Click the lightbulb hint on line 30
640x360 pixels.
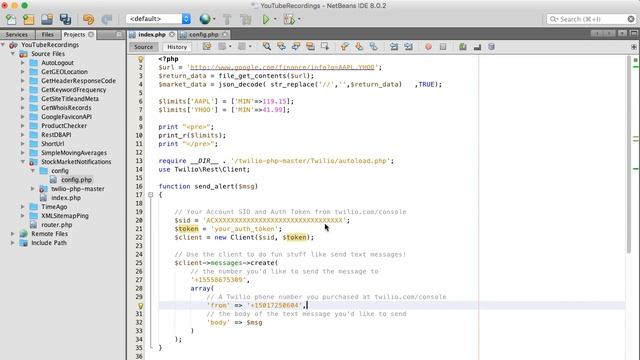click(140, 305)
